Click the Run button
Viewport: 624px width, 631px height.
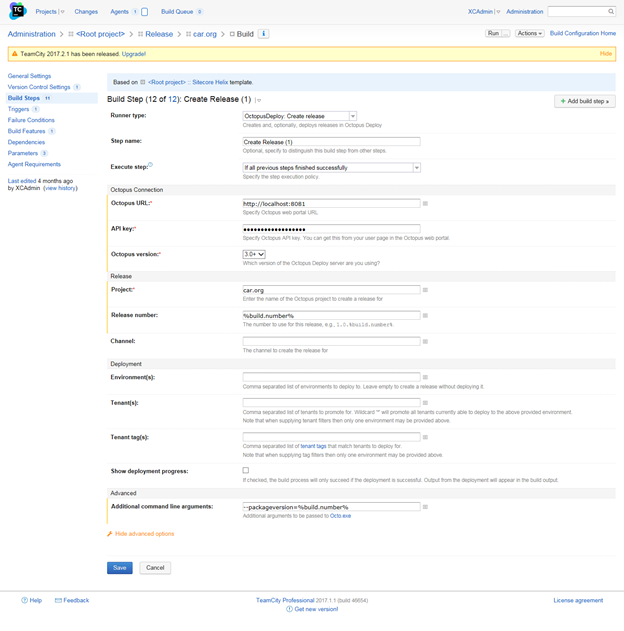coord(493,33)
